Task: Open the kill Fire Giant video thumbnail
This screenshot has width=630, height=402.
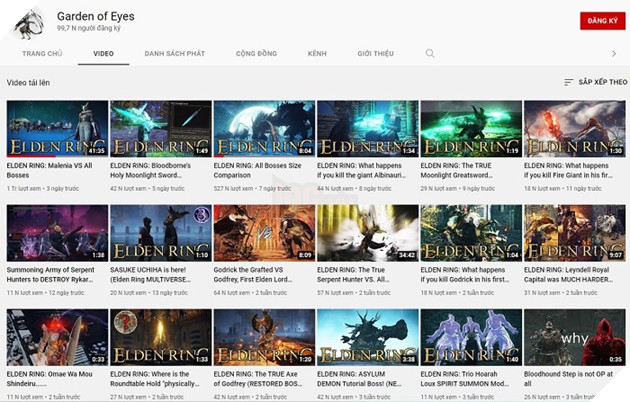Action: 575,129
